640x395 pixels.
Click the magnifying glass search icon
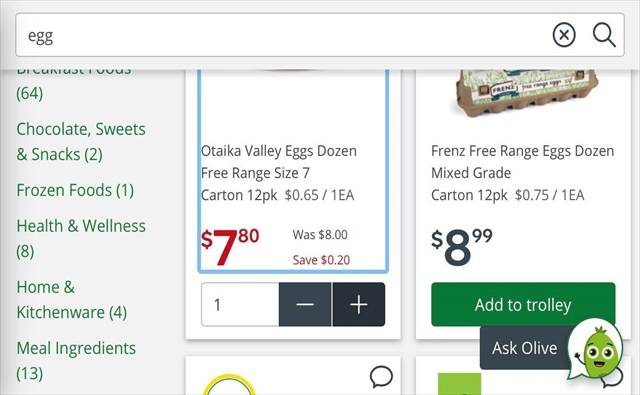click(604, 35)
